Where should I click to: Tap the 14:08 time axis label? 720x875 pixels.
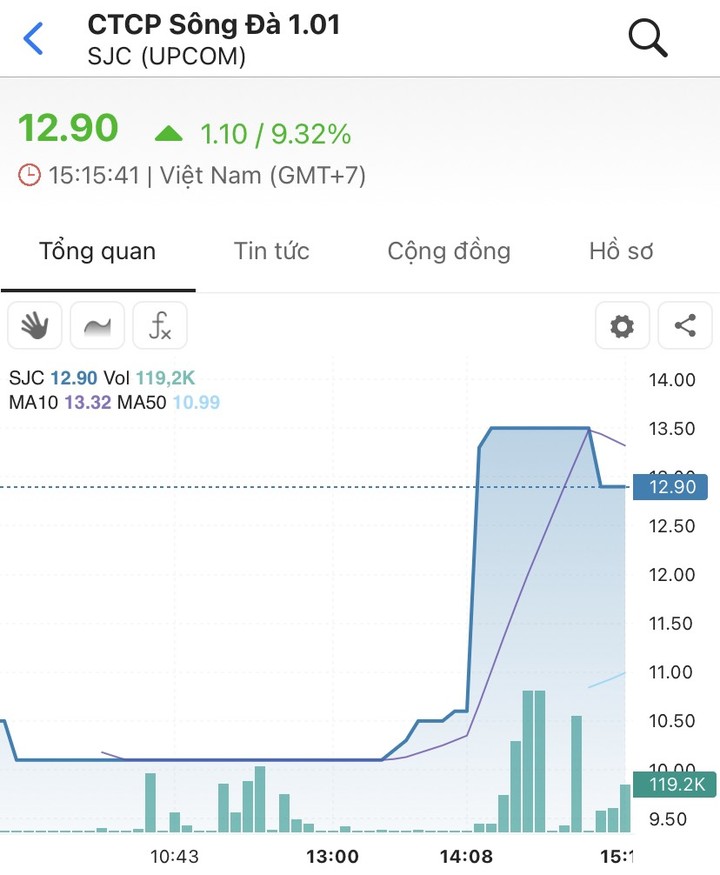[466, 857]
